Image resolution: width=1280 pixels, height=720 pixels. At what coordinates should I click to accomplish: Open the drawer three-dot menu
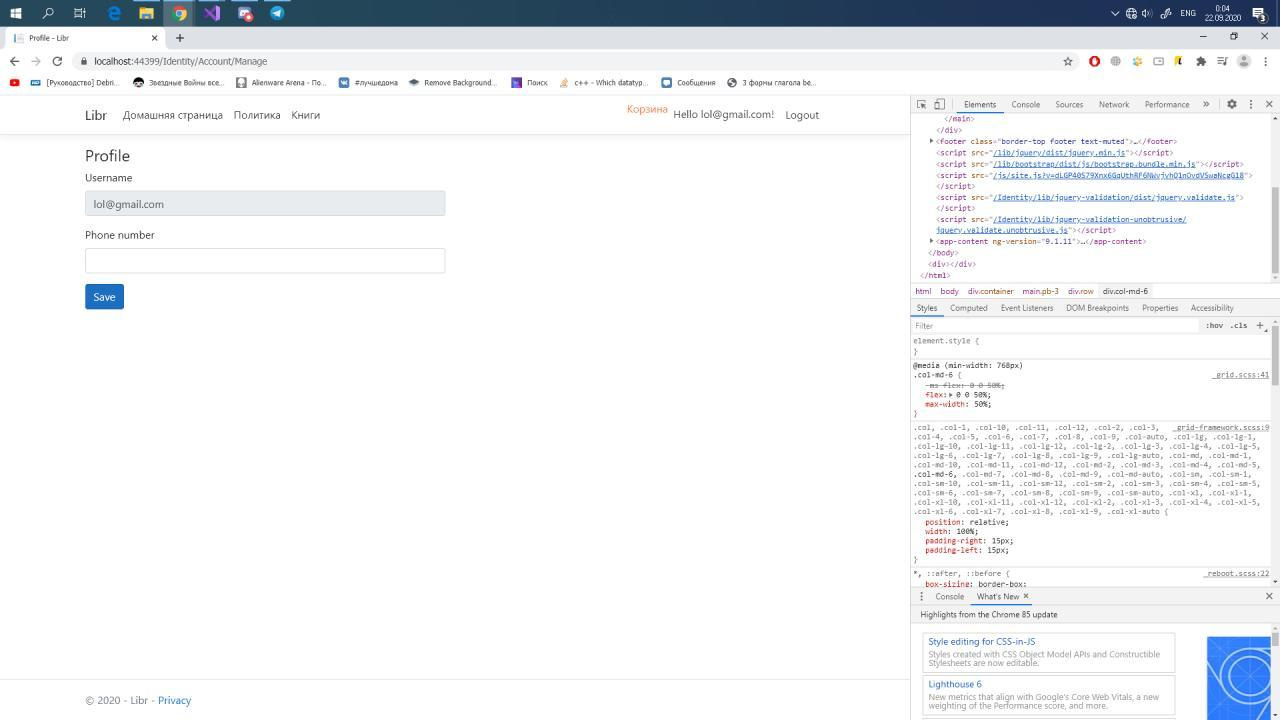coord(922,596)
